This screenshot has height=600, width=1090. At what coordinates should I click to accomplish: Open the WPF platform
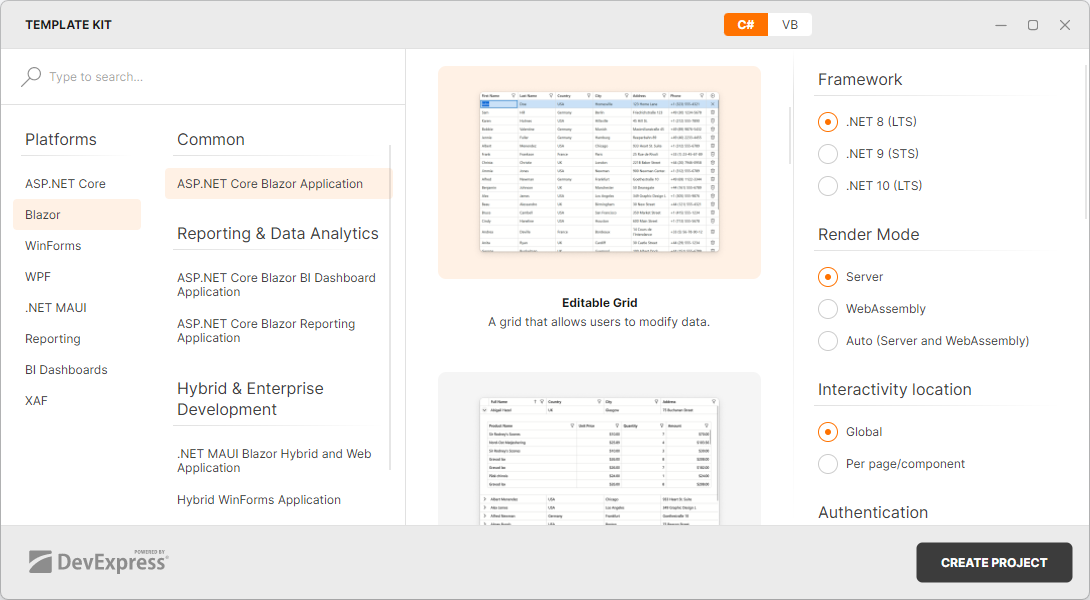(x=38, y=277)
